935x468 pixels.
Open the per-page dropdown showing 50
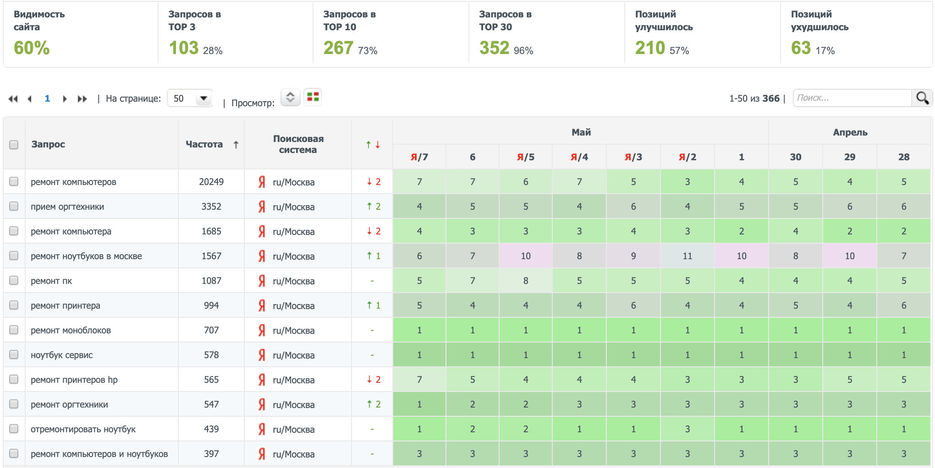(x=190, y=99)
